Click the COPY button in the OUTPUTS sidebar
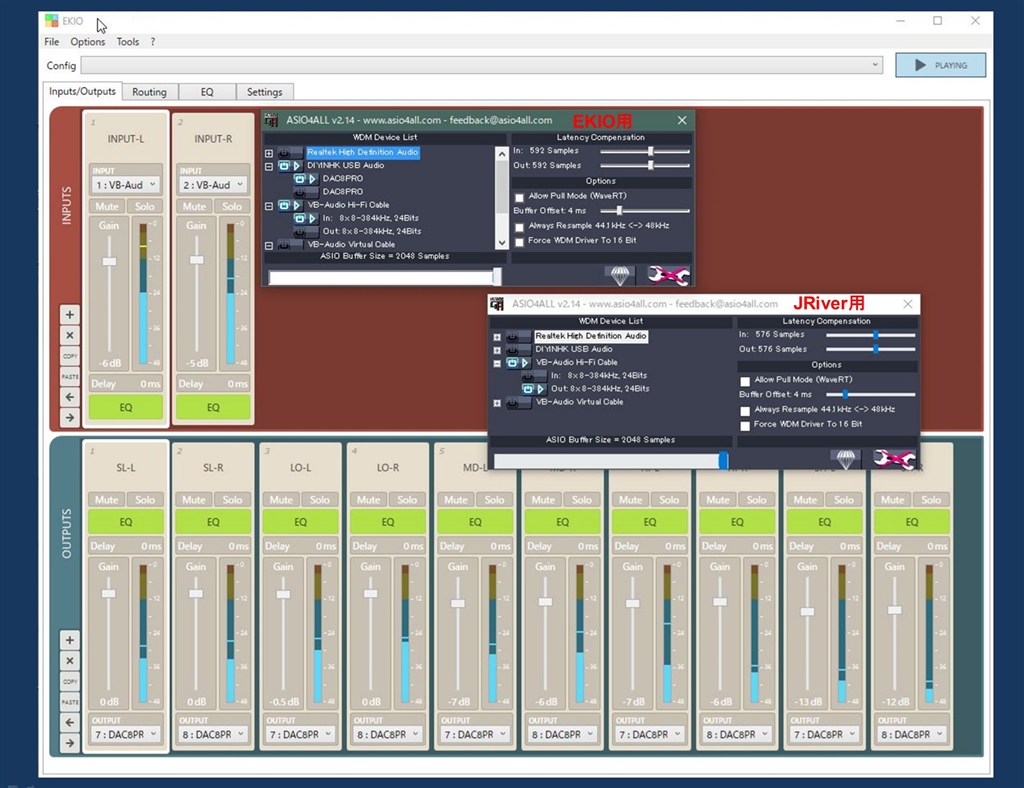 pos(69,682)
